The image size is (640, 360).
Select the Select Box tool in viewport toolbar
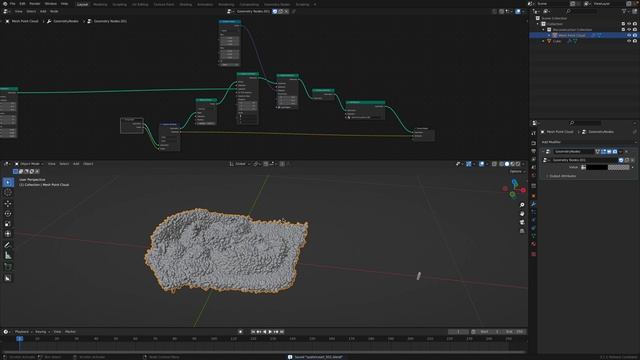point(8,182)
